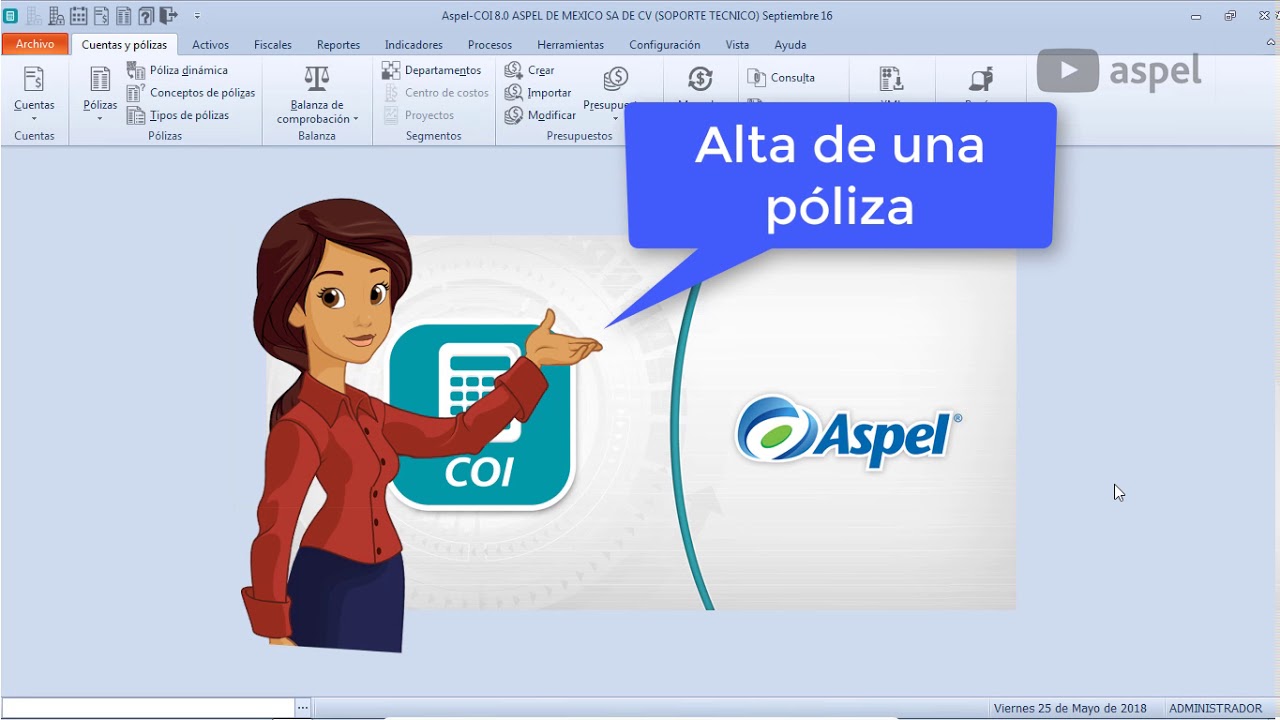The width and height of the screenshot is (1280, 720).
Task: Switch to the Procesos tab
Action: pos(489,45)
